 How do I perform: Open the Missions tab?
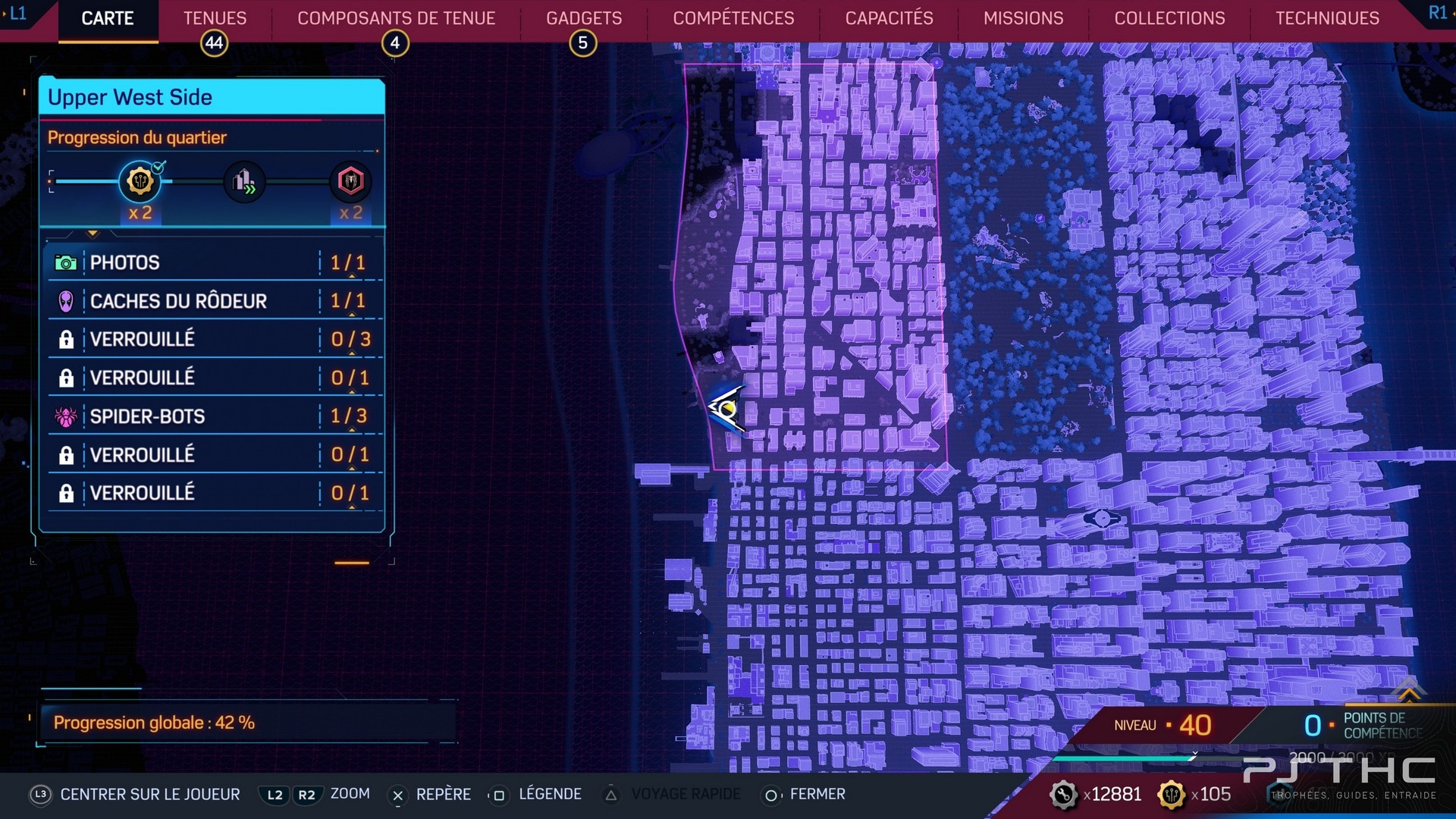point(1023,18)
